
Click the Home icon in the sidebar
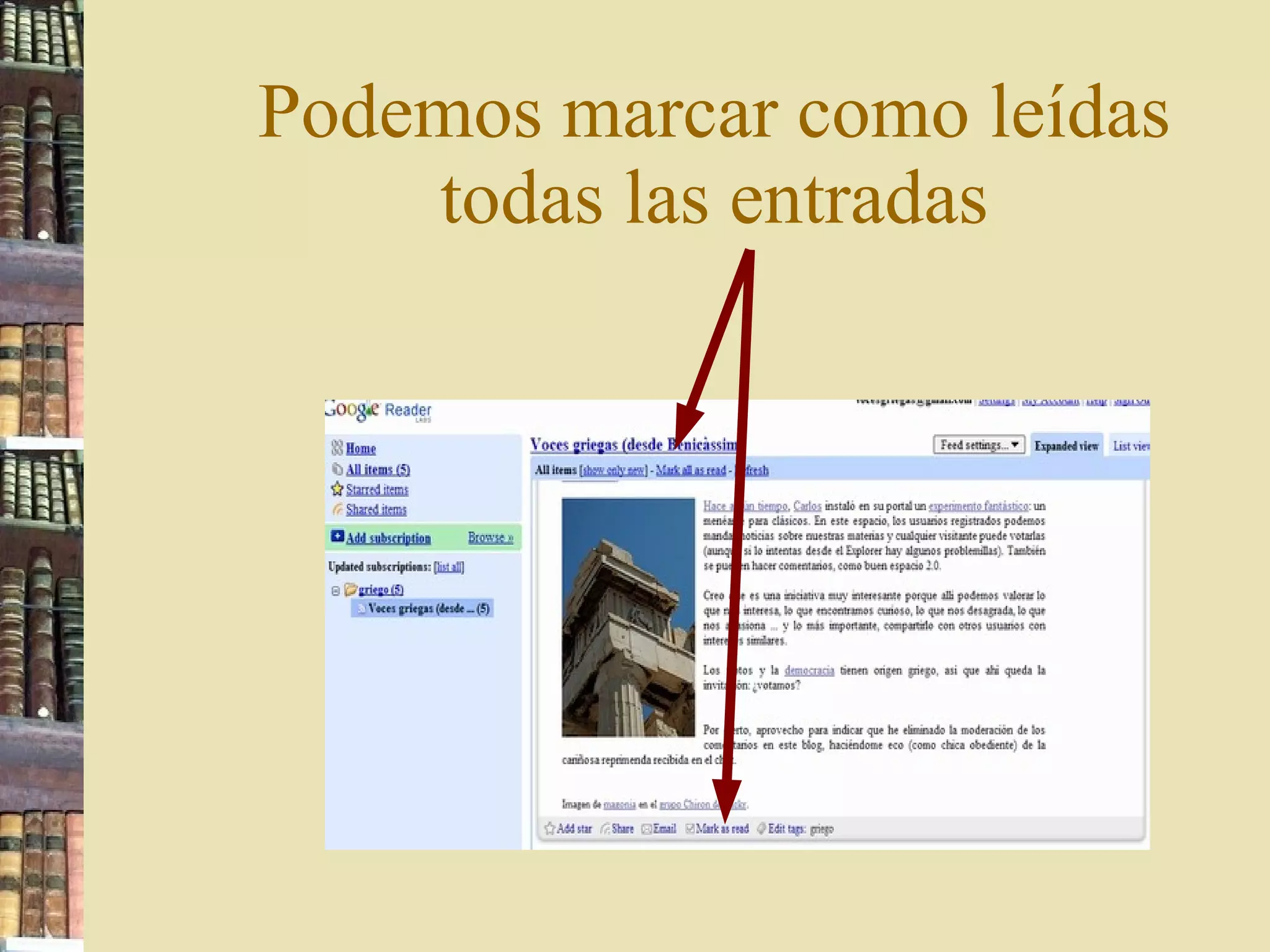[337, 447]
